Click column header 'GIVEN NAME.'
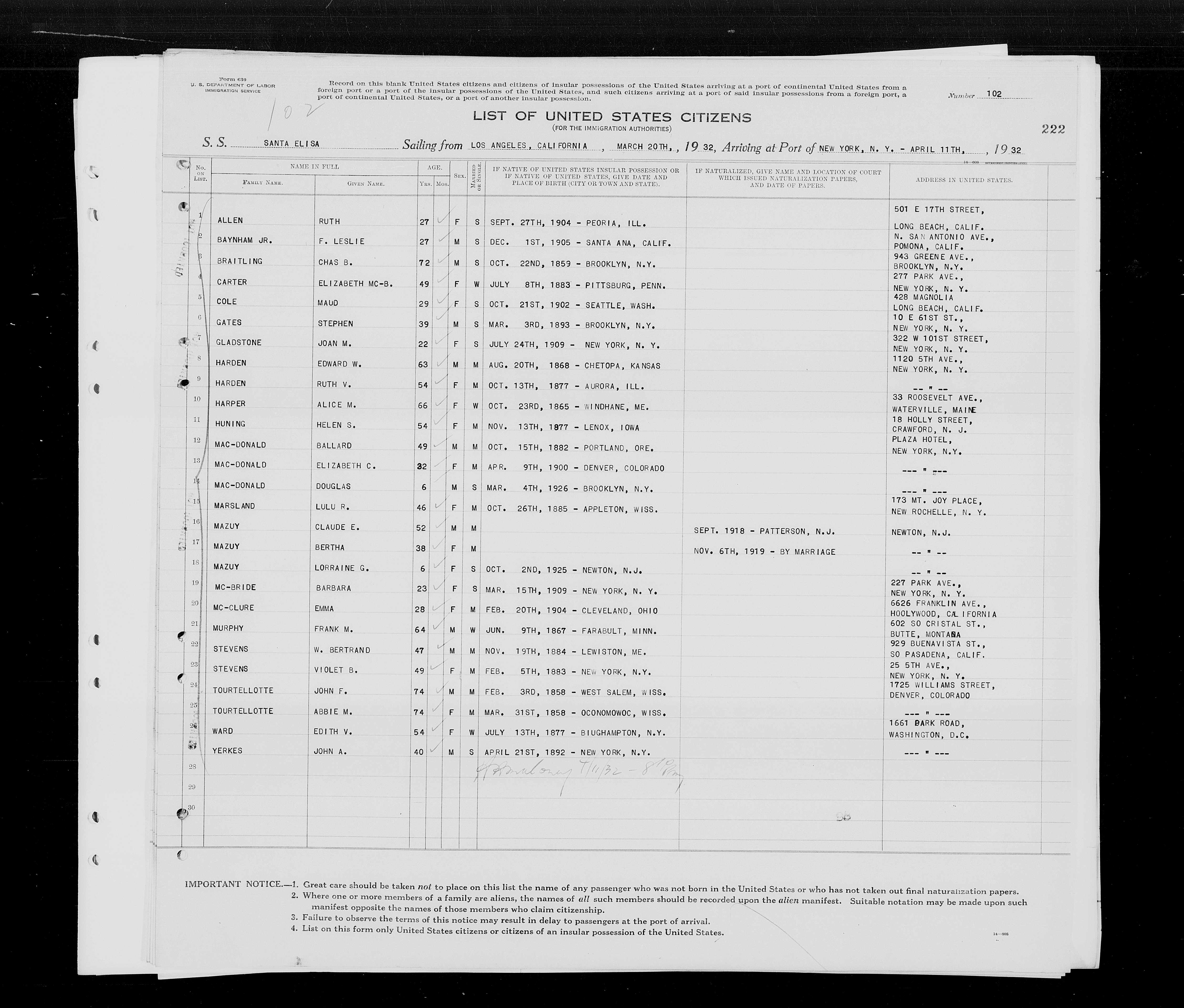This screenshot has width=1184, height=1008. click(x=366, y=184)
